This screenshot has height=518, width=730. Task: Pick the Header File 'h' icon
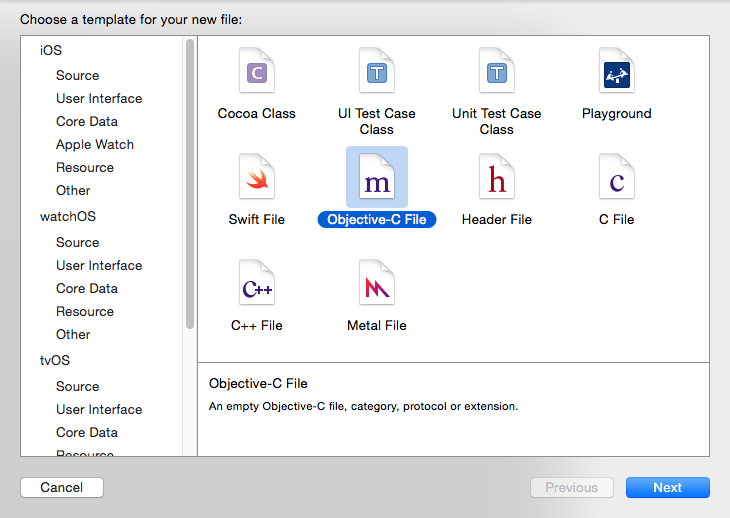497,176
